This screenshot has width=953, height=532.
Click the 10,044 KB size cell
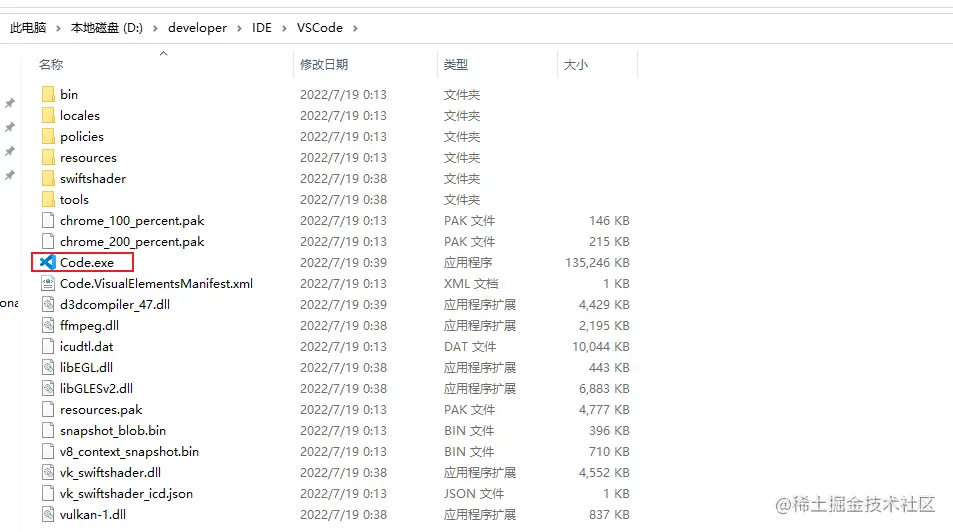pyautogui.click(x=601, y=347)
